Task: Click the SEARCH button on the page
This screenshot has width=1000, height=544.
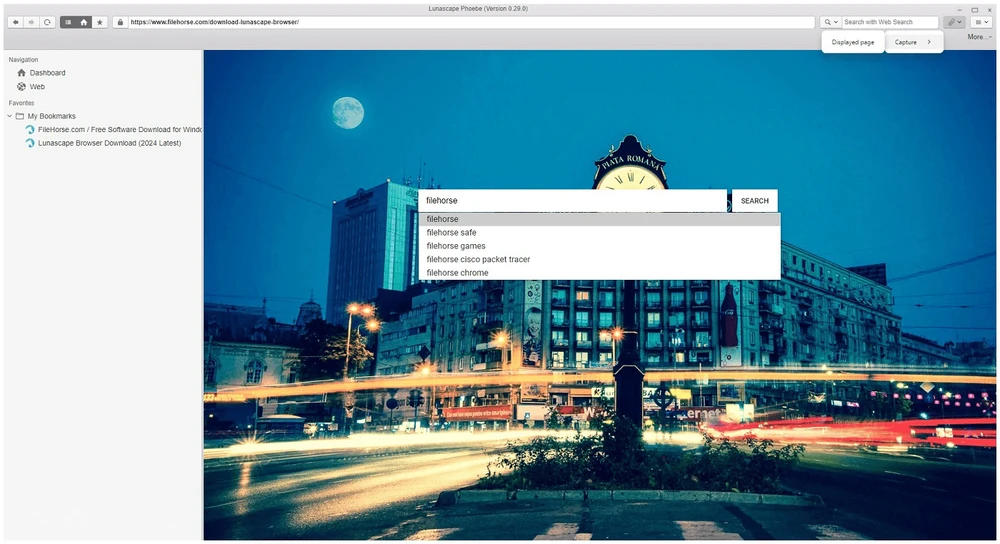Action: (754, 201)
